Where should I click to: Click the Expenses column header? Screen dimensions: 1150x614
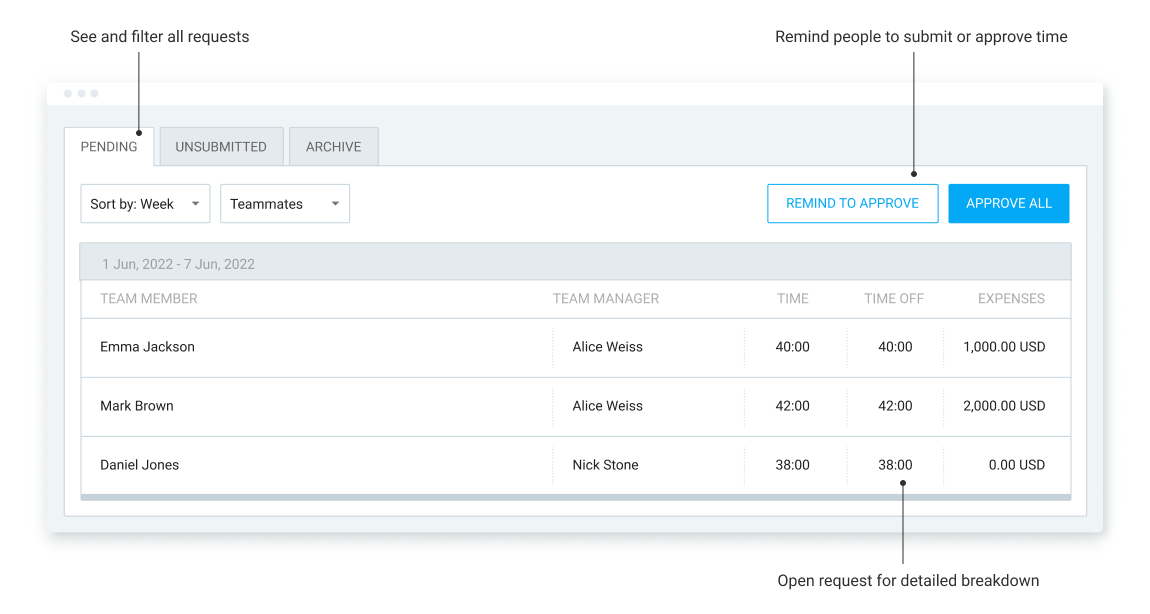click(1011, 298)
